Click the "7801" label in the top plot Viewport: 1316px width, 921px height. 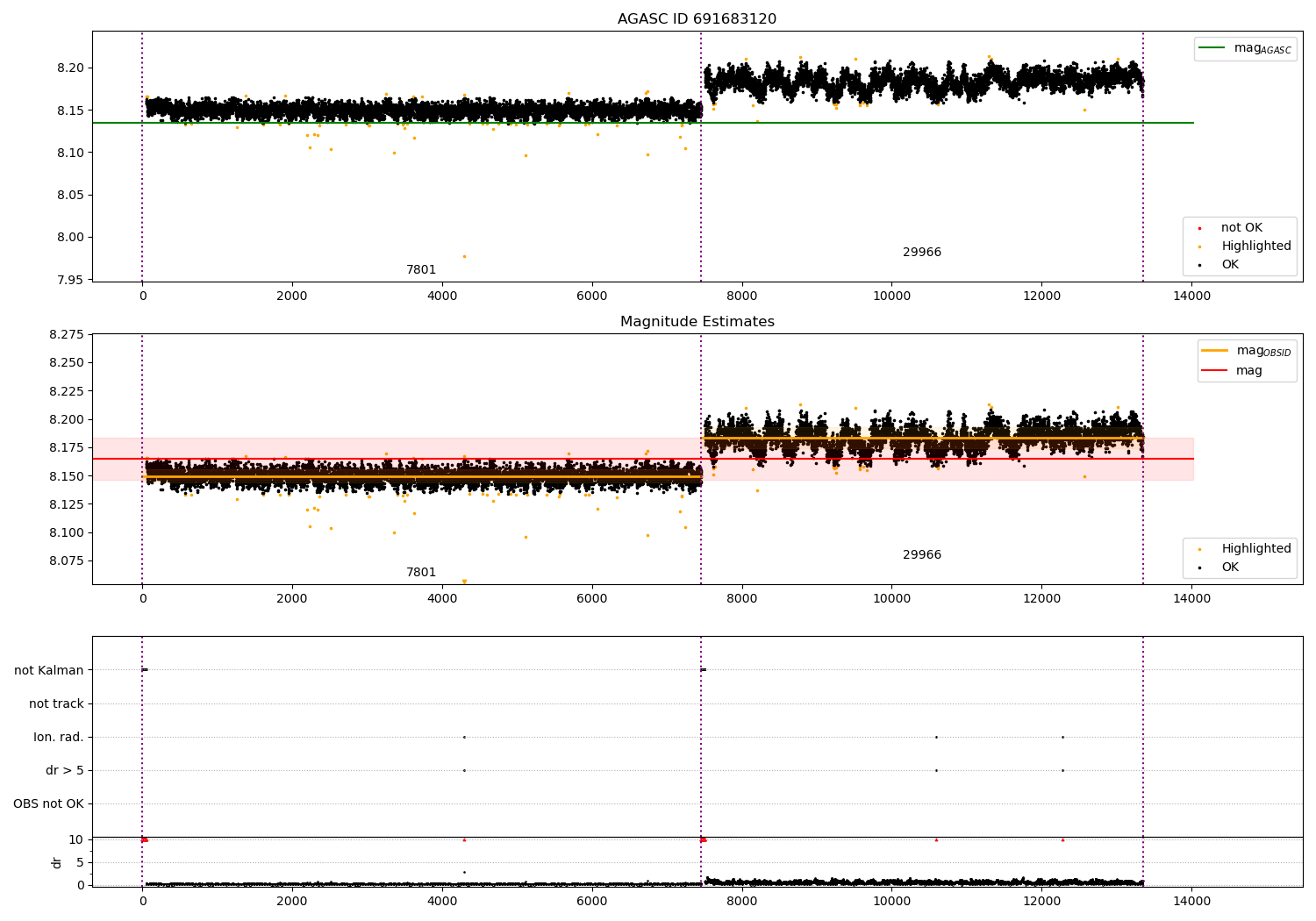[x=421, y=270]
